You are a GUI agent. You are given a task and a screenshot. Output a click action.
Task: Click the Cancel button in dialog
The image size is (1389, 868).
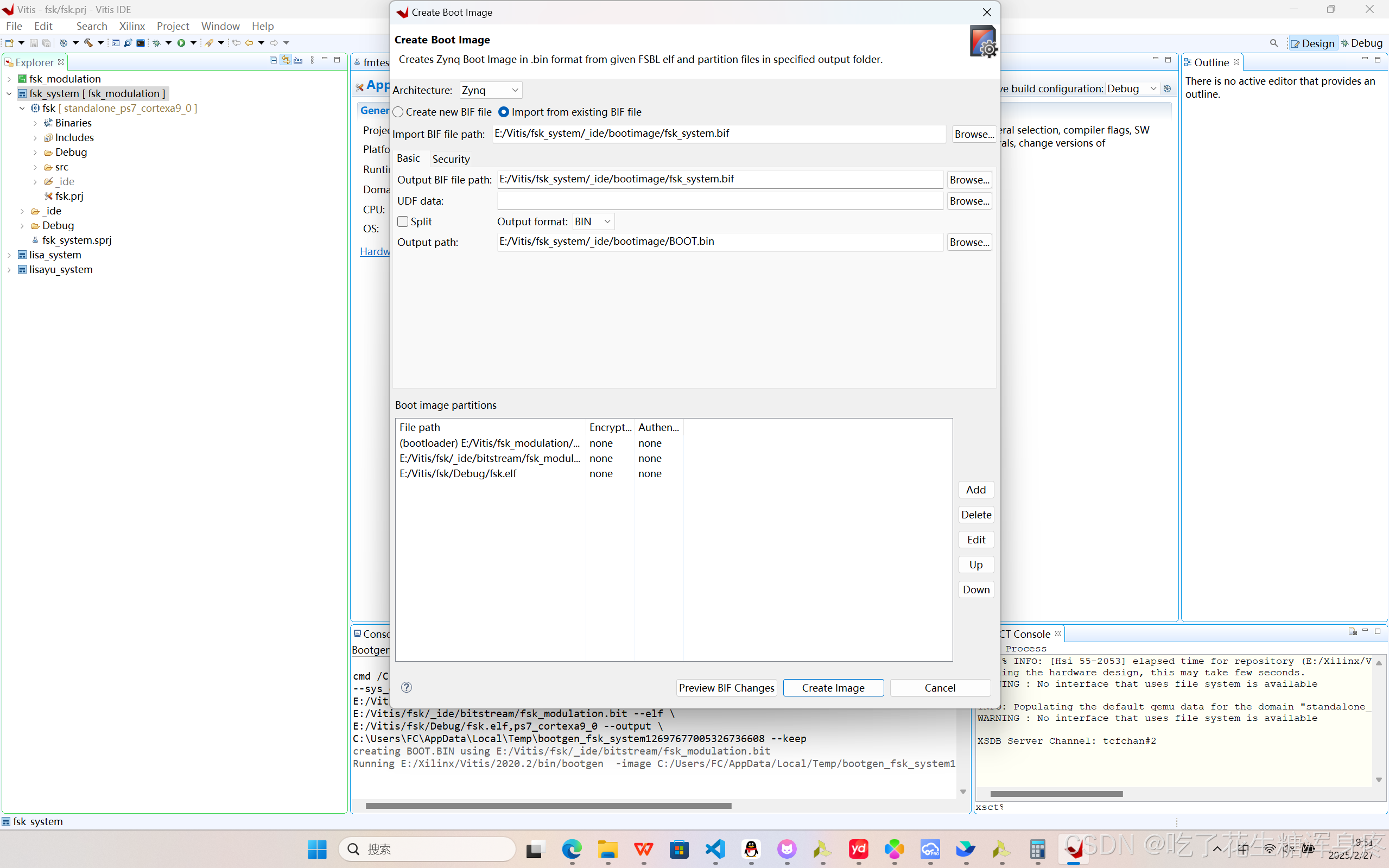click(x=940, y=688)
